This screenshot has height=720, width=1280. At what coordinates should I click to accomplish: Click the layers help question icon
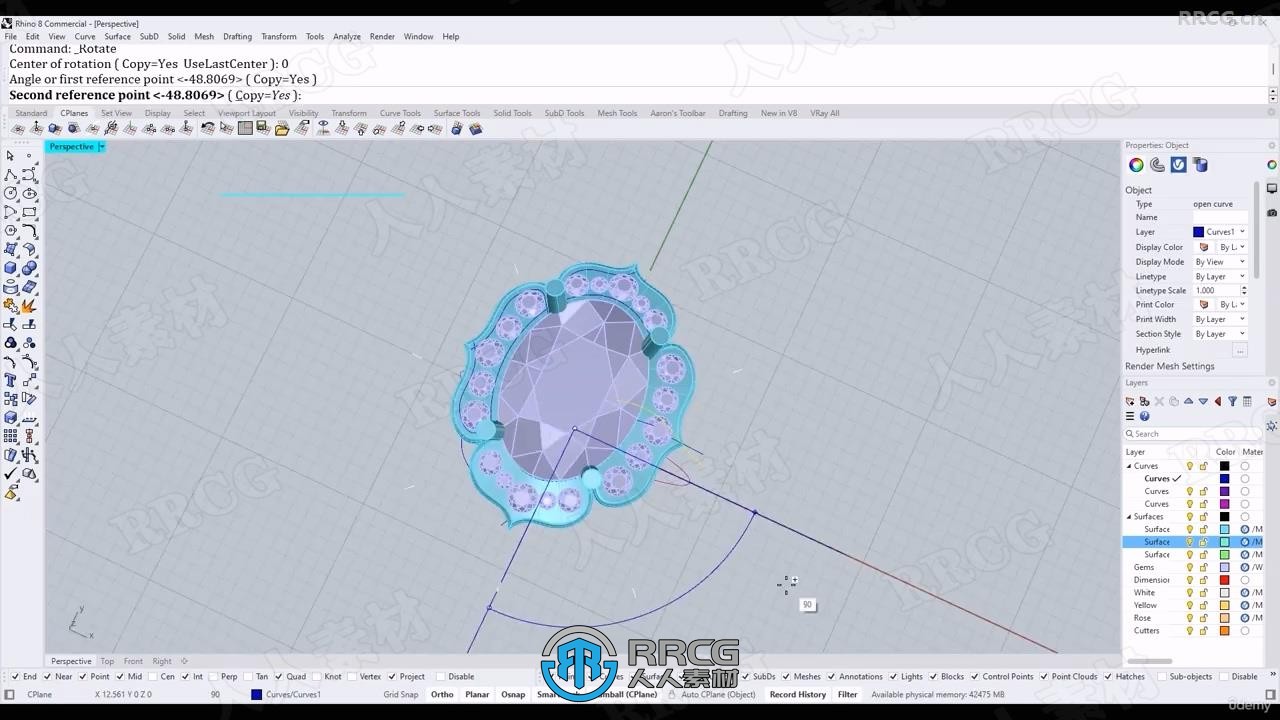pyautogui.click(x=1144, y=416)
